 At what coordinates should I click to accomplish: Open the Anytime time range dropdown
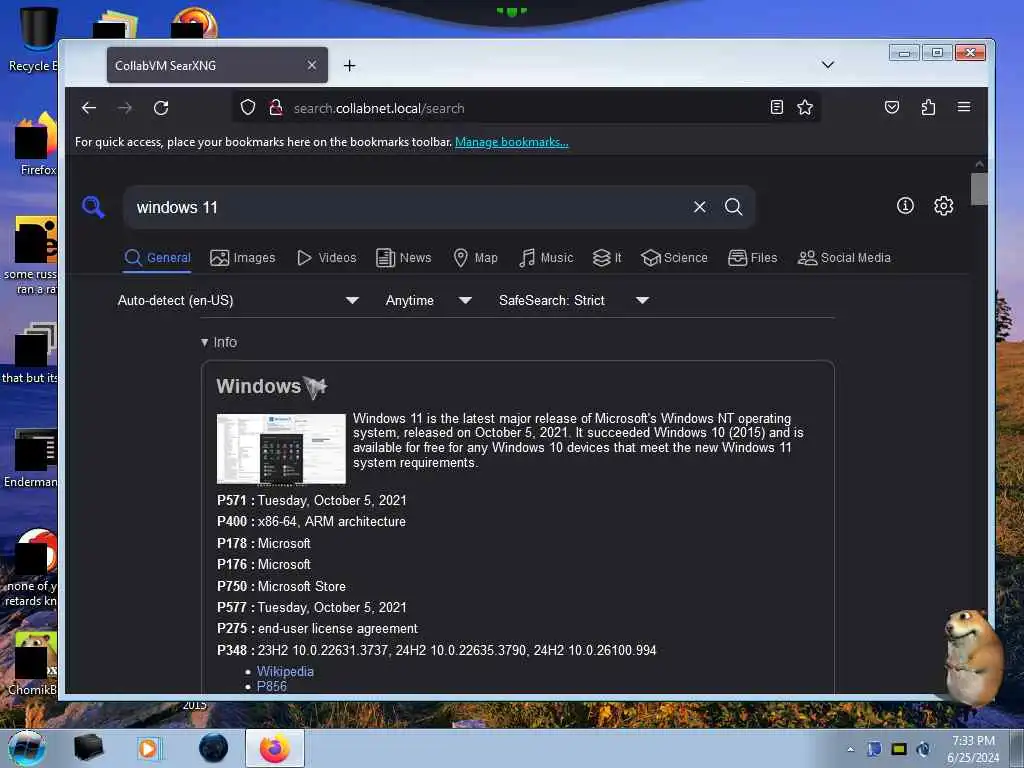(428, 300)
